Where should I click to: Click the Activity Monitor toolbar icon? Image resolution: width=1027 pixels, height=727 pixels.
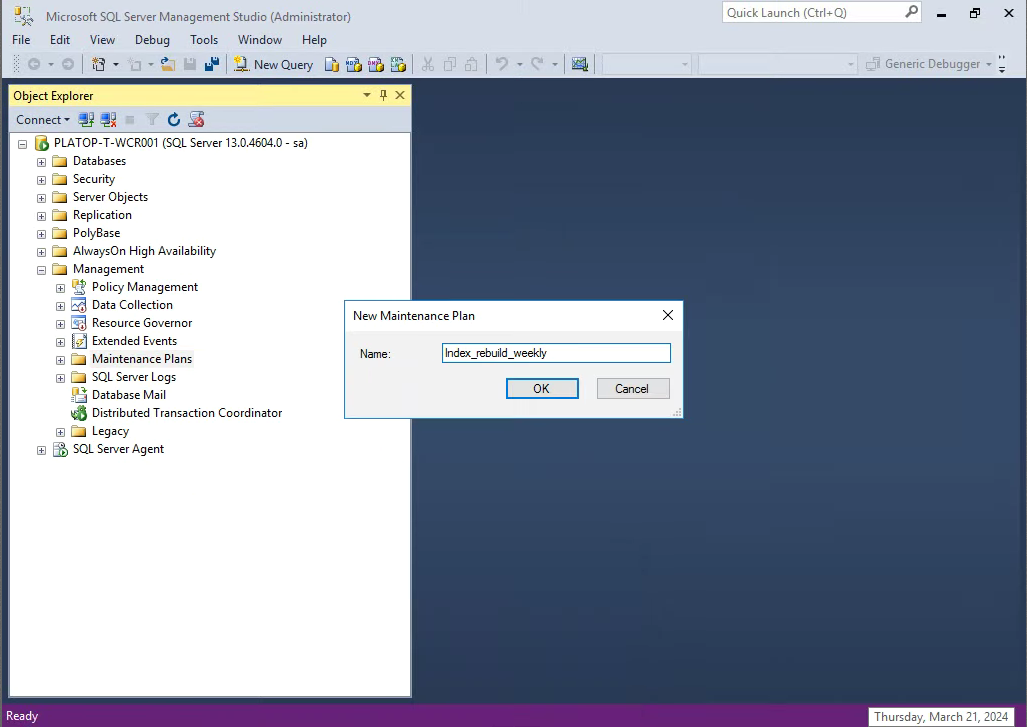(579, 64)
